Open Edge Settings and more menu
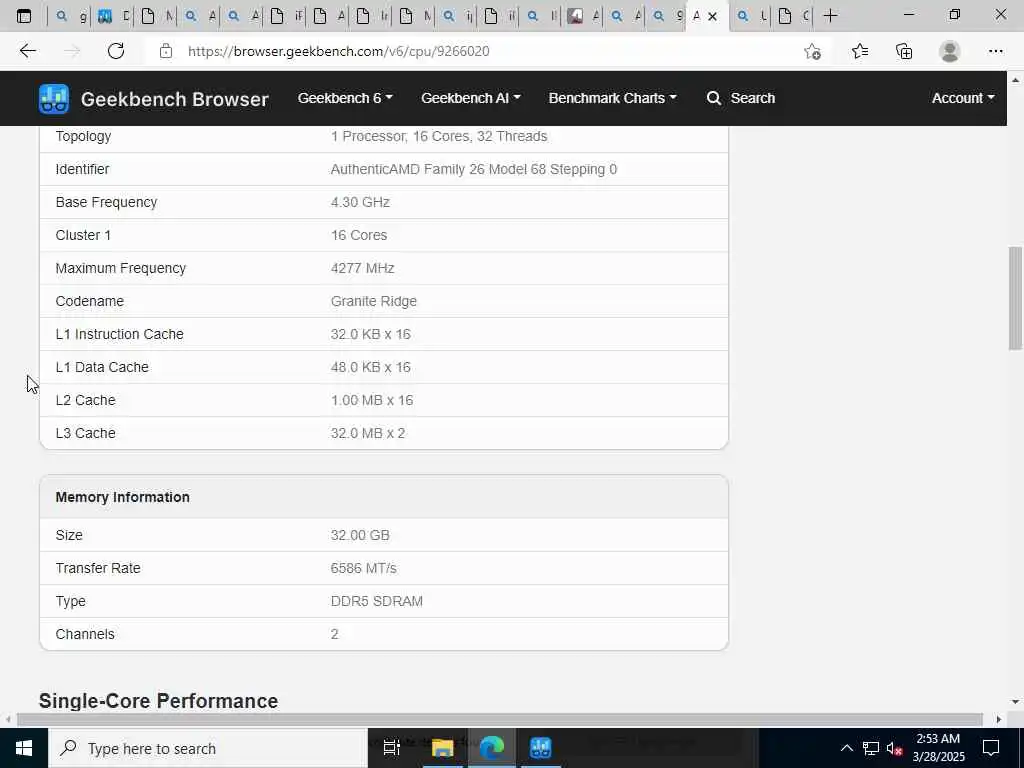Viewport: 1024px width, 768px height. (x=995, y=51)
